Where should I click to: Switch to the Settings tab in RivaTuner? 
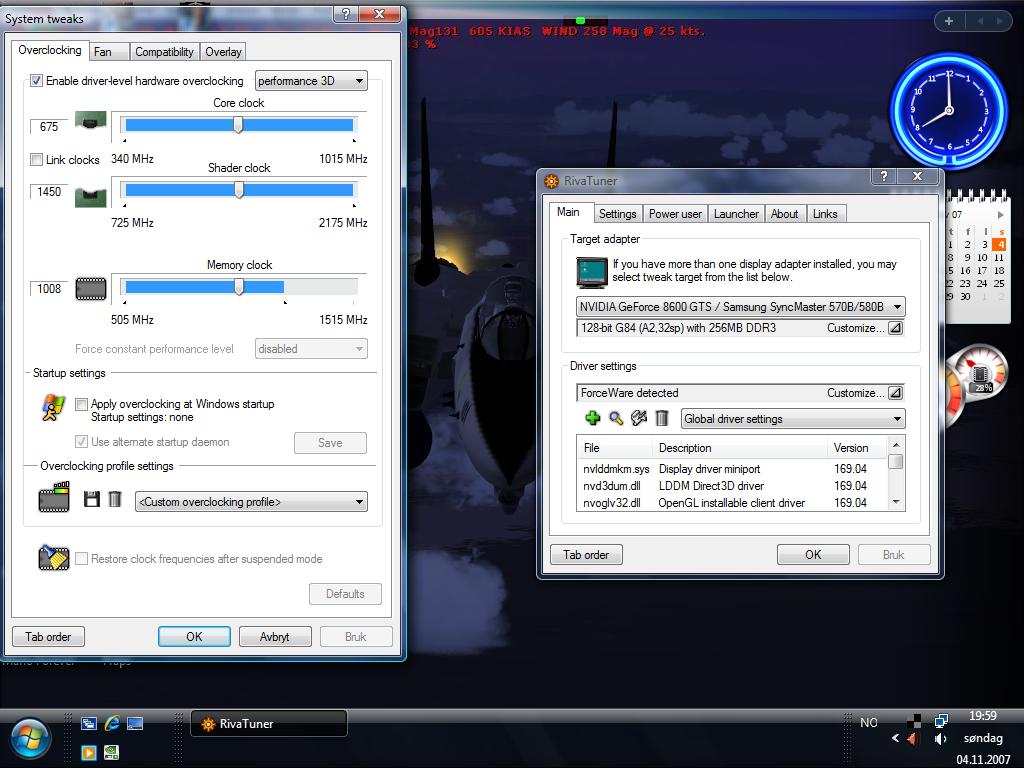(617, 214)
